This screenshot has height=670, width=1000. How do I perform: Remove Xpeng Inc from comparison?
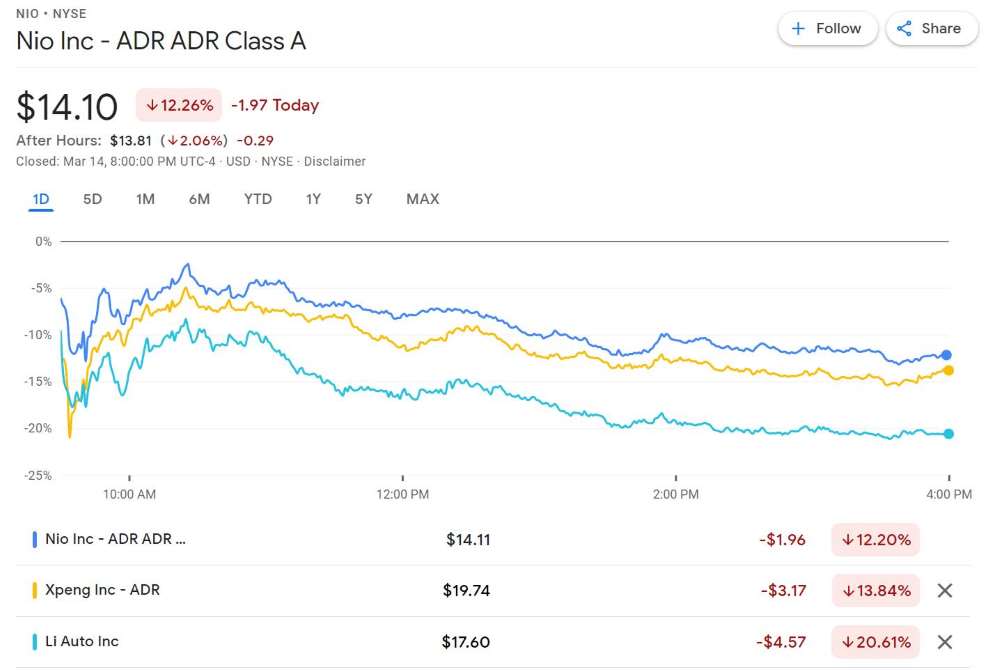(944, 590)
